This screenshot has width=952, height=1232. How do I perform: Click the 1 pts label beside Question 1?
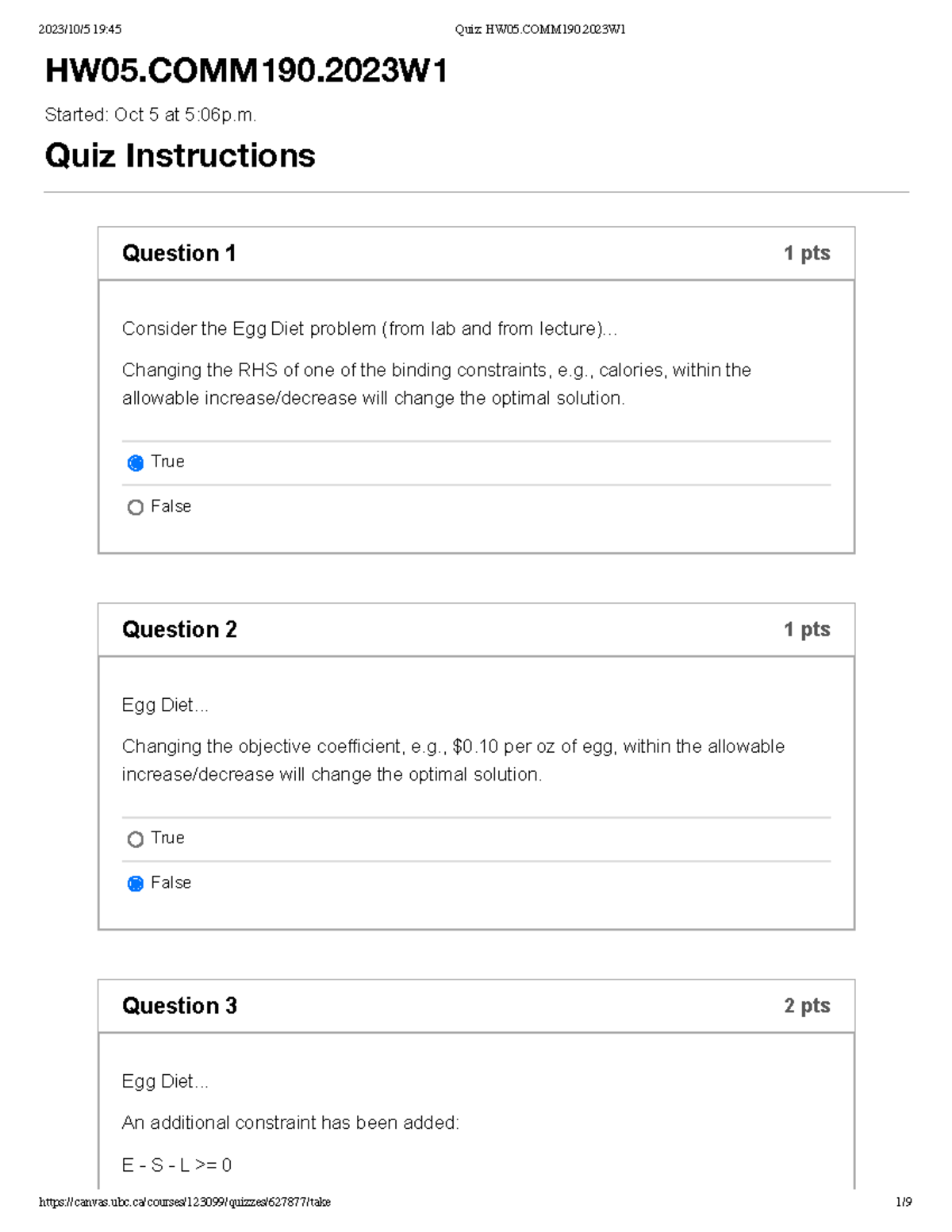806,253
